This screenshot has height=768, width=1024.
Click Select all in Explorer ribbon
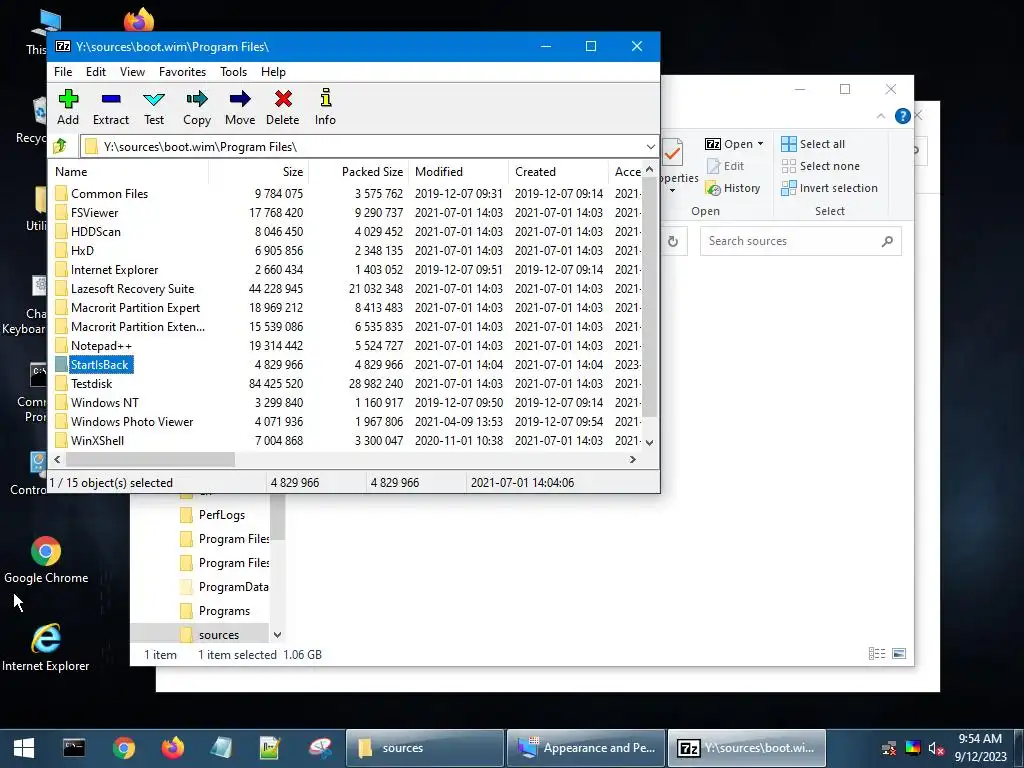[813, 144]
